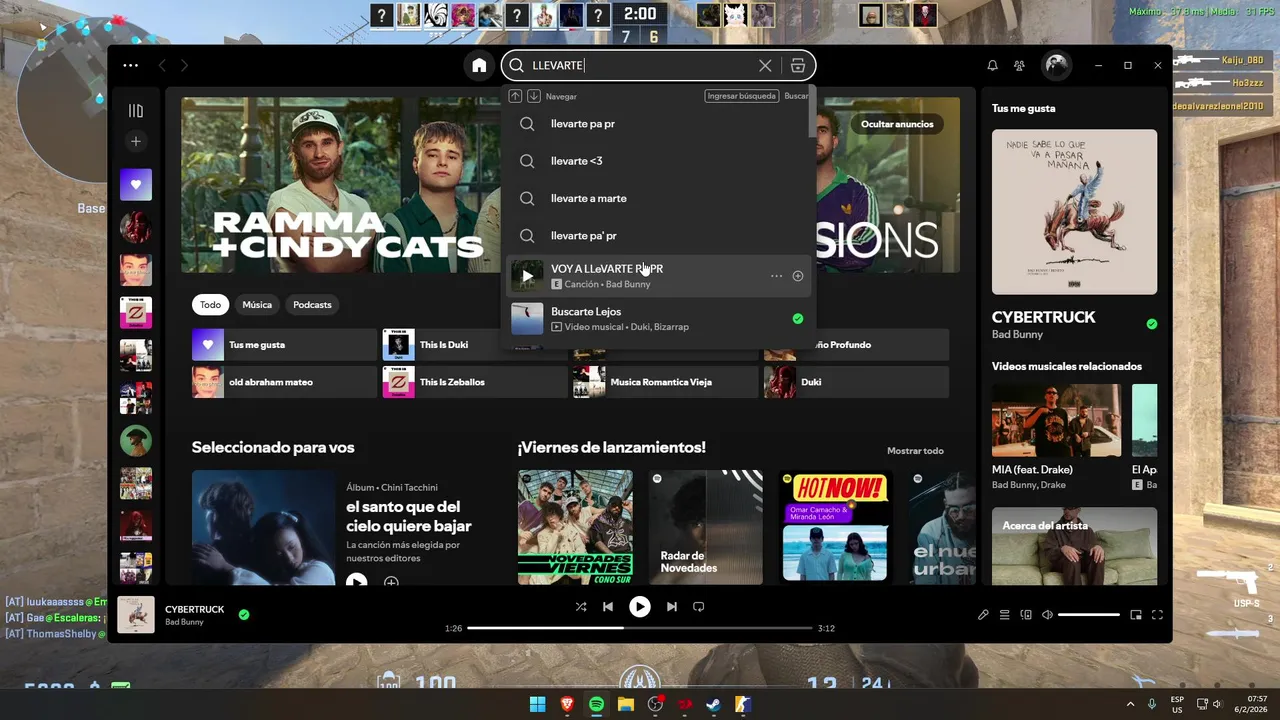Open the 'Hot Now!' playlist cover
Viewport: 1280px width, 720px height.
click(837, 527)
